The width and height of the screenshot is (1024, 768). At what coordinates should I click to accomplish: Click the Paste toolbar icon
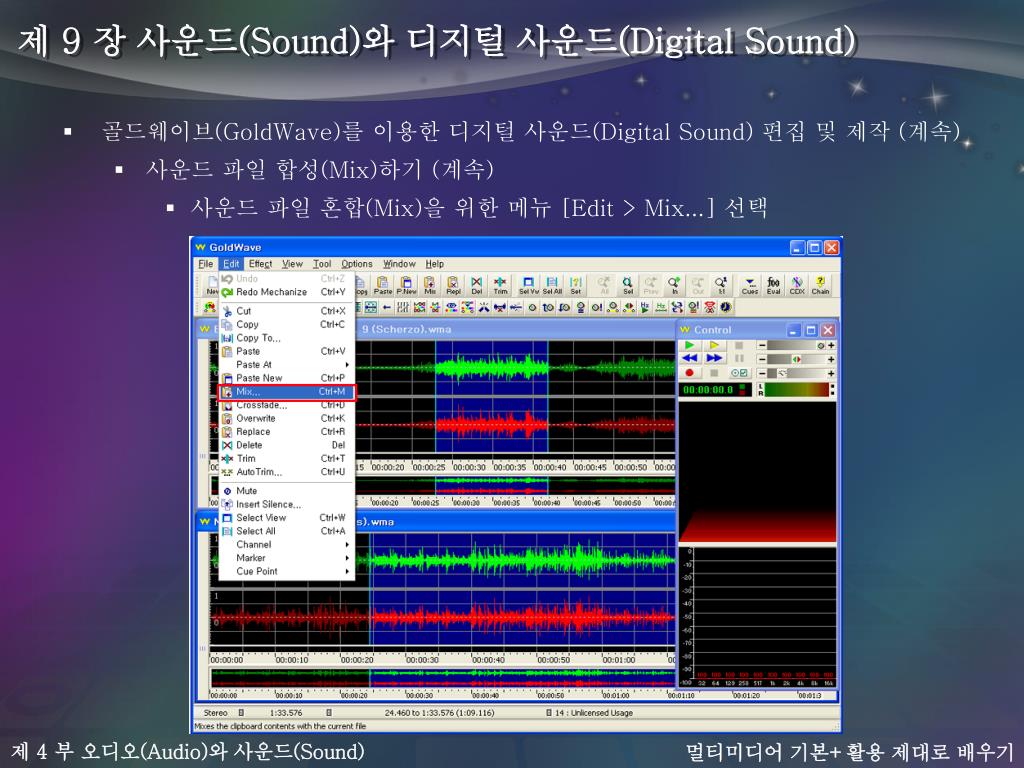[x=383, y=285]
